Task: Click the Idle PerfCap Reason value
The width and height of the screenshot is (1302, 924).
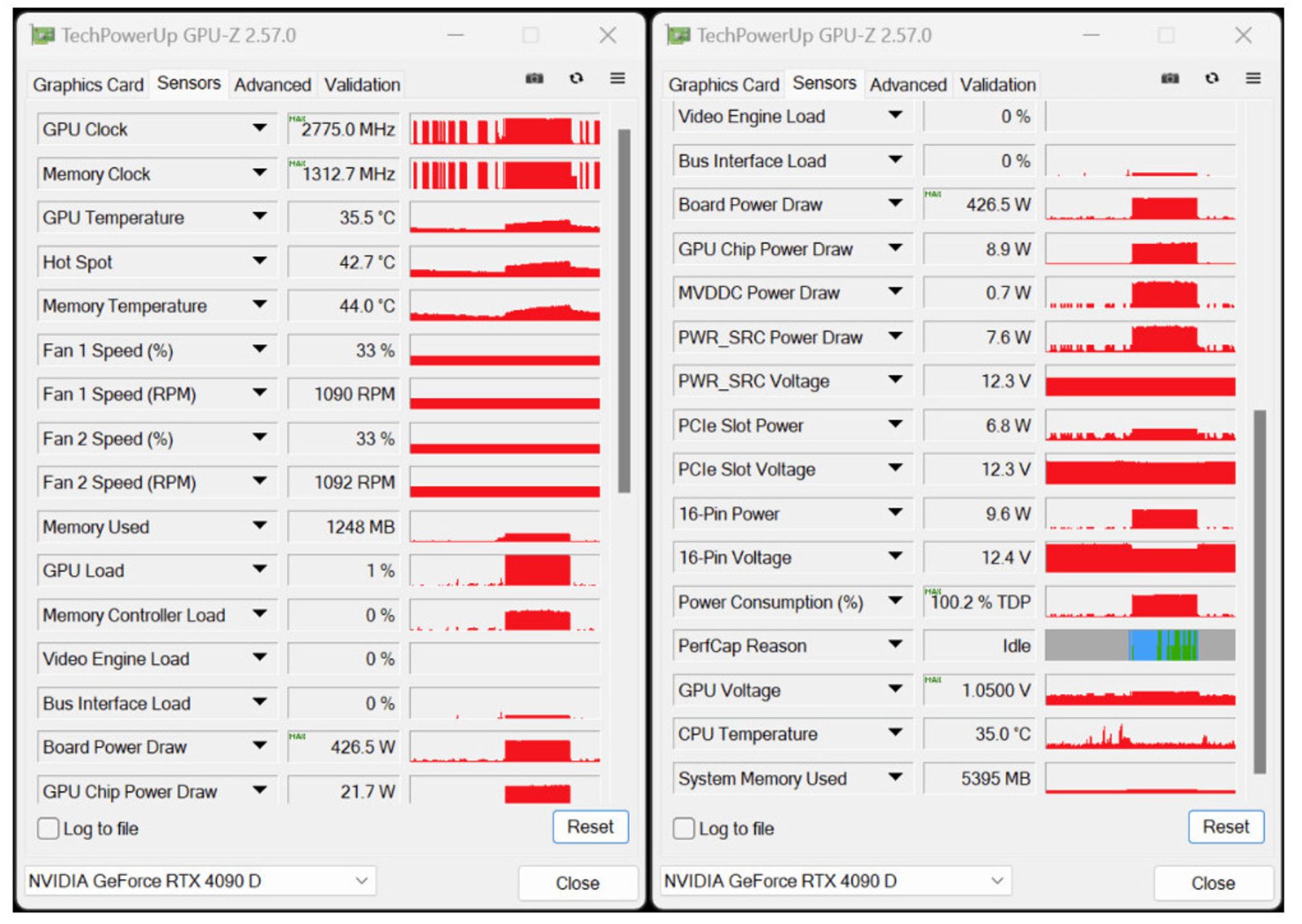Action: (979, 645)
